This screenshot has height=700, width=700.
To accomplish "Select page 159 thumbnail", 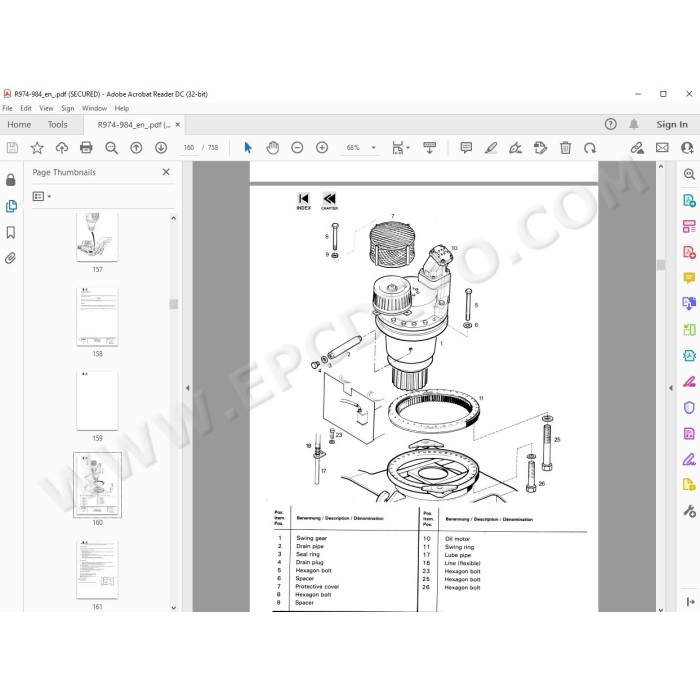I will [x=97, y=401].
